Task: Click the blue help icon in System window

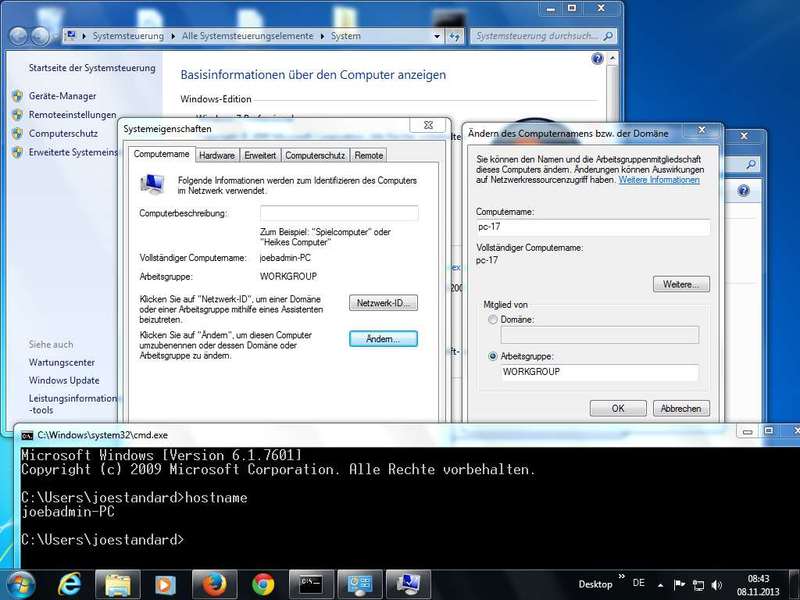Action: click(598, 60)
